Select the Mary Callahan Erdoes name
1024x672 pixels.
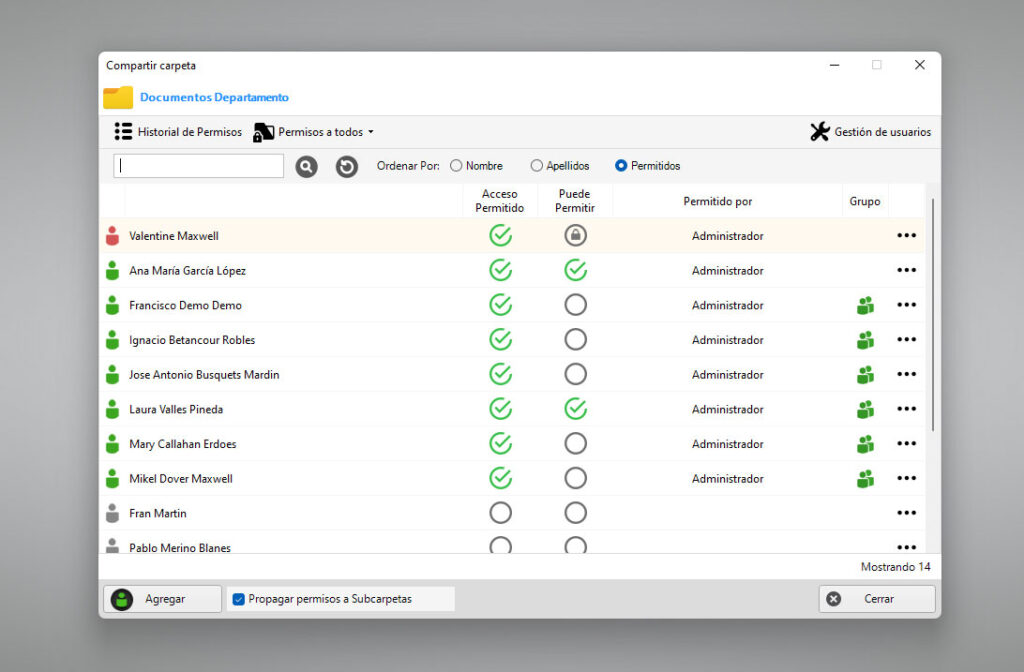183,444
